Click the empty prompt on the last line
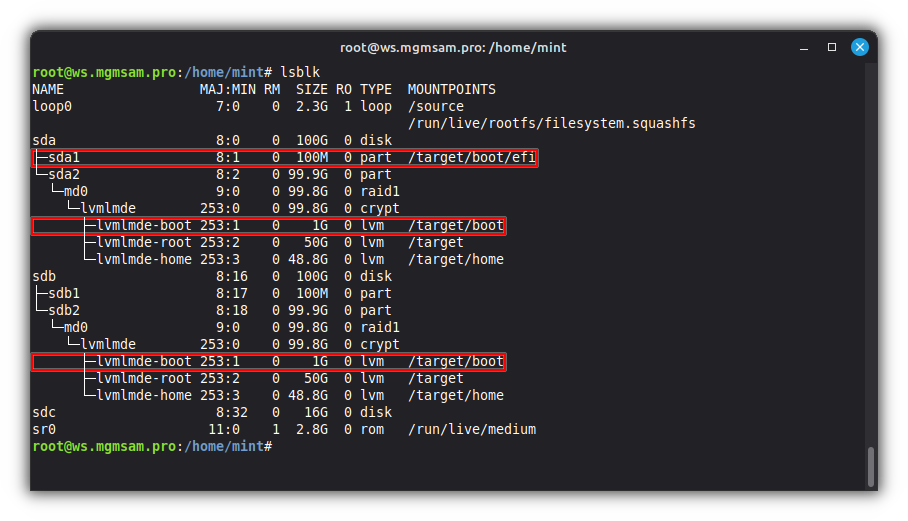908x521 pixels. click(280, 446)
